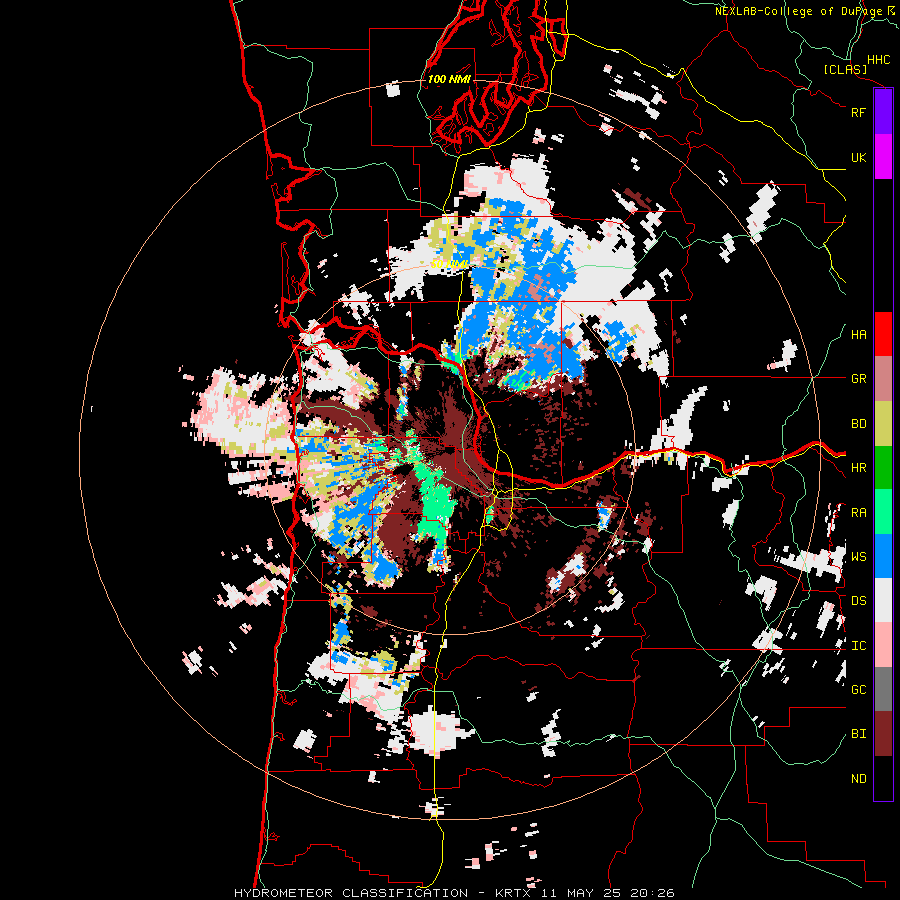Click the BI legend label
The width and height of the screenshot is (900, 900).
(x=858, y=734)
